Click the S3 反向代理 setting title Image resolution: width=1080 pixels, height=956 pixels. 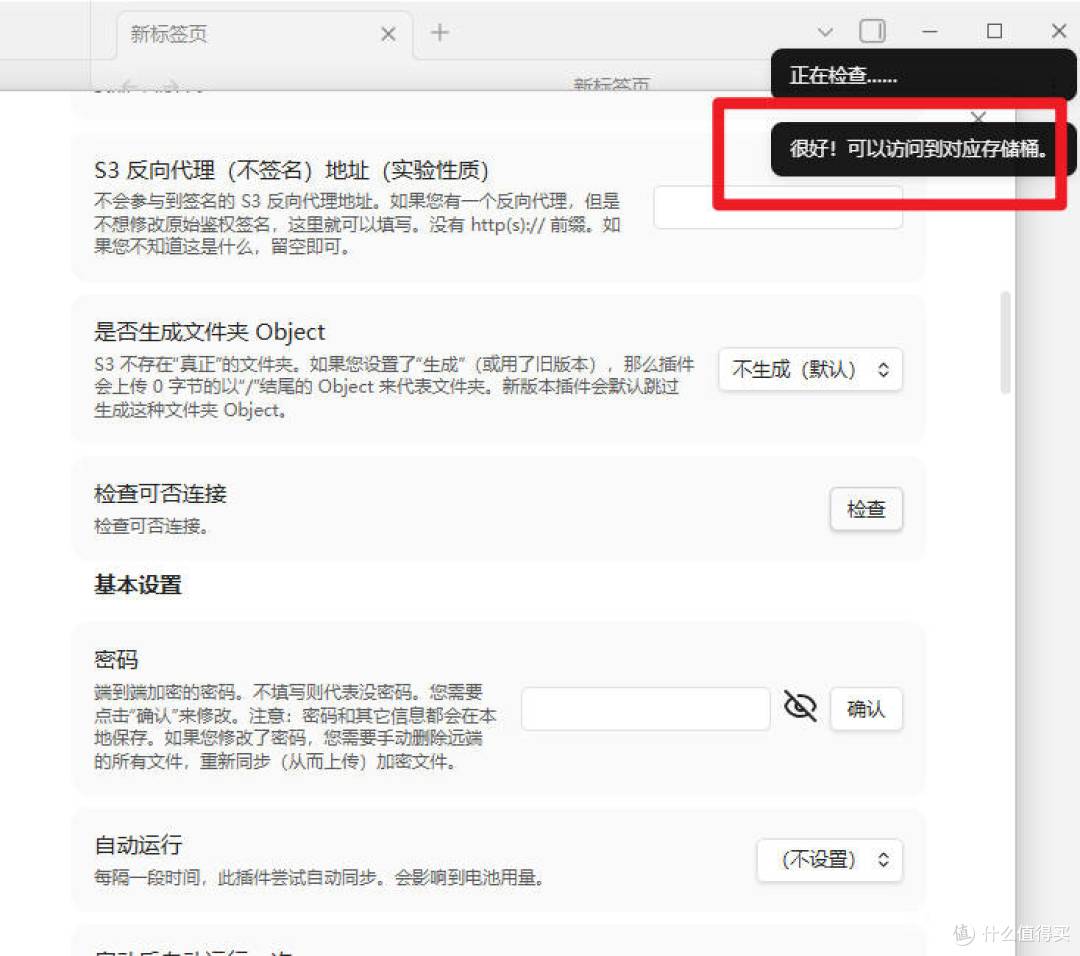tap(291, 170)
